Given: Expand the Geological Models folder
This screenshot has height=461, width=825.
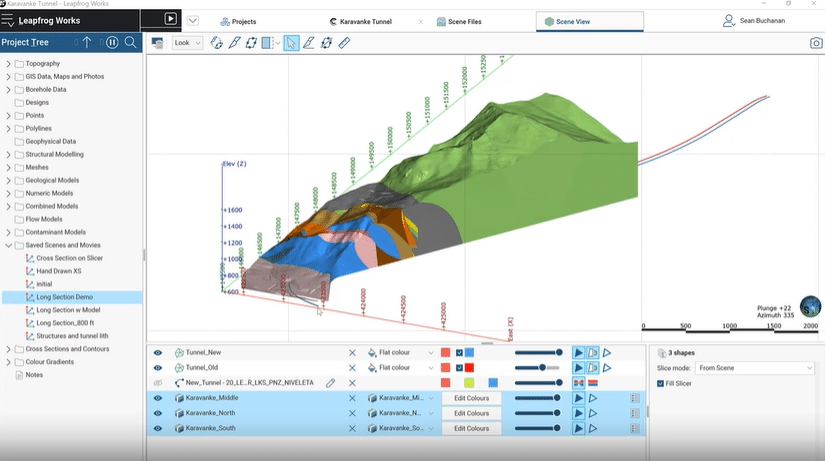Looking at the screenshot, I should 8,181.
